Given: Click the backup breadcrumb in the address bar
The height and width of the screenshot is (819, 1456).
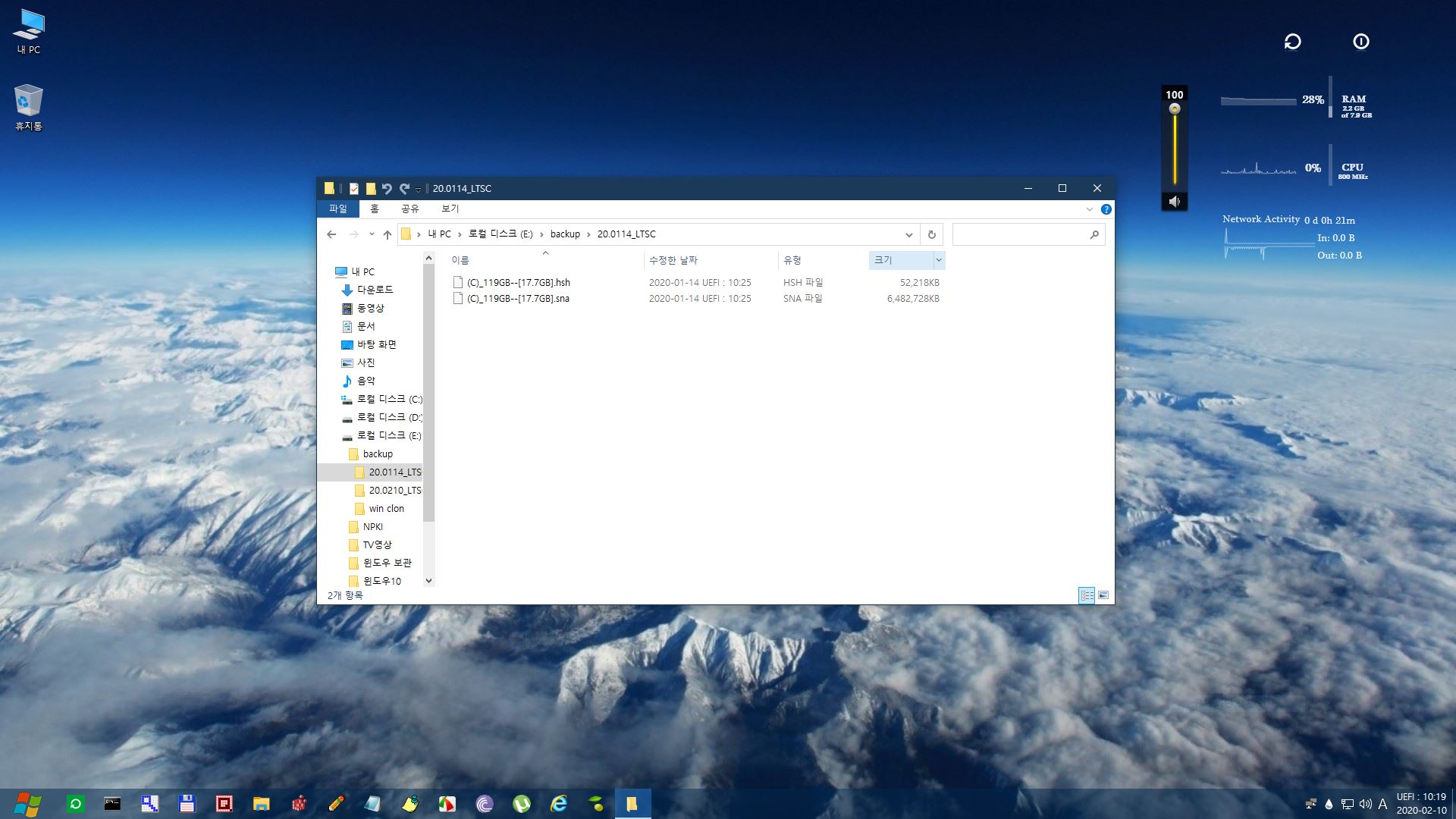Looking at the screenshot, I should point(565,234).
